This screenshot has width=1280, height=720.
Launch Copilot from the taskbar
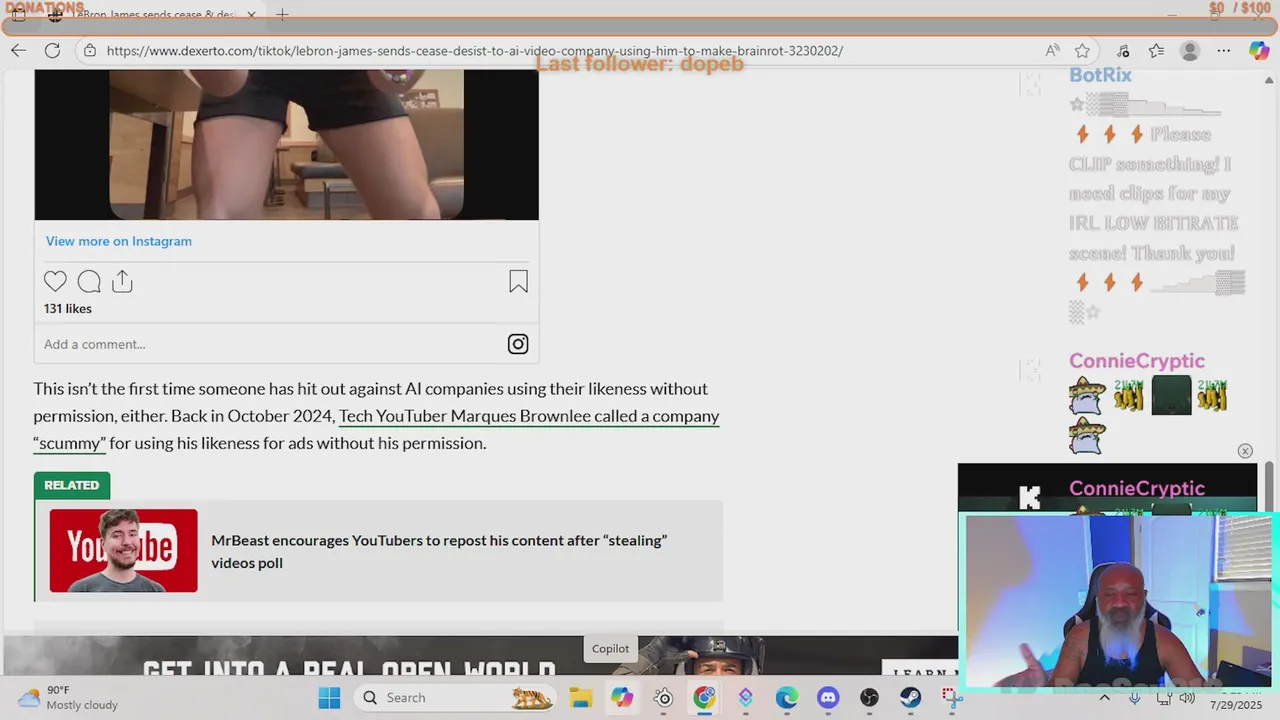[622, 698]
